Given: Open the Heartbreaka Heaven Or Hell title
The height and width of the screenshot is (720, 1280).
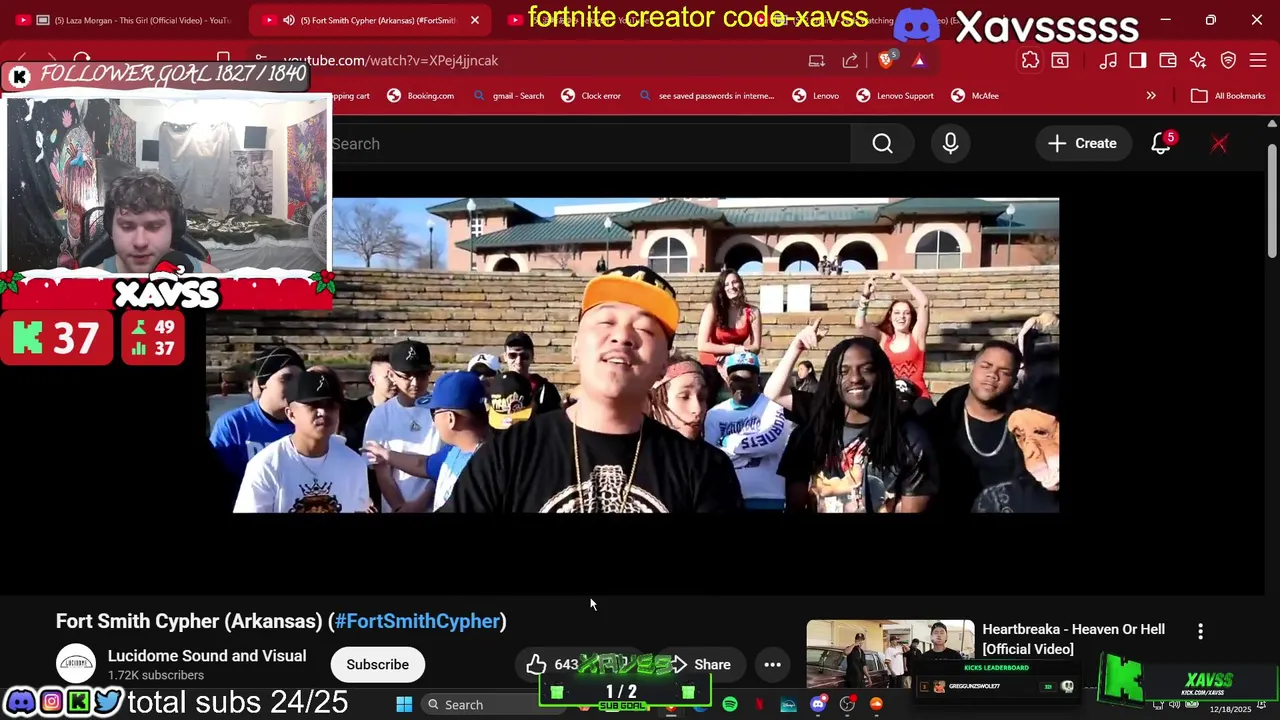Looking at the screenshot, I should [1073, 639].
